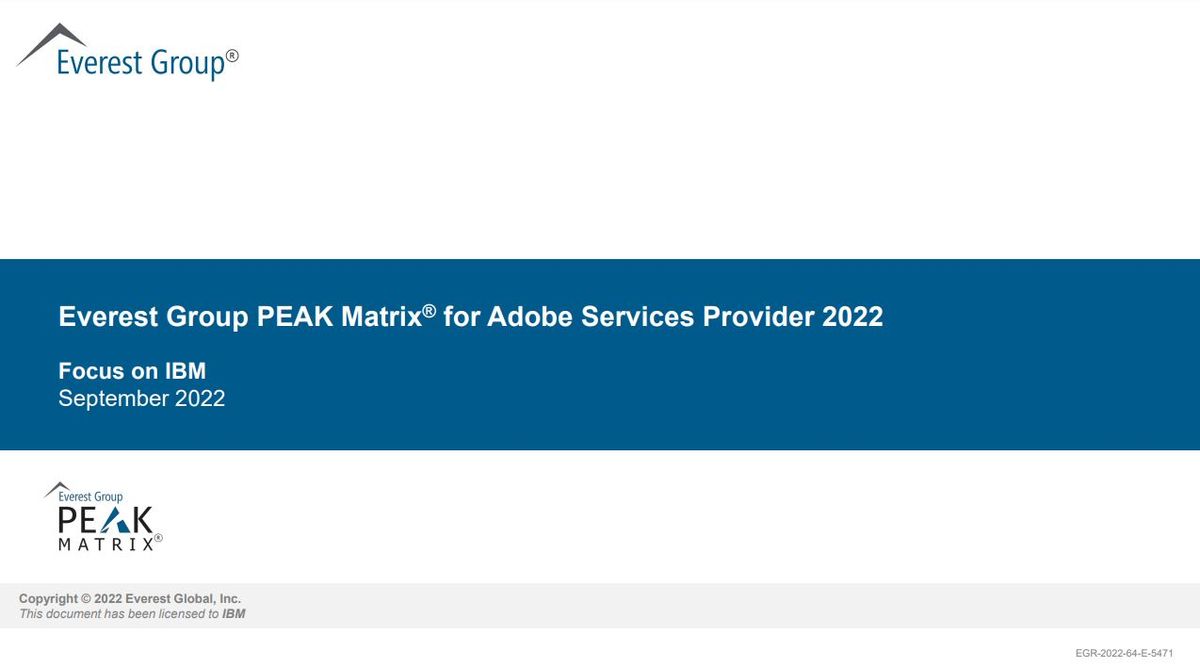This screenshot has height=667, width=1200.
Task: Click the September 2022 date text
Action: 141,398
